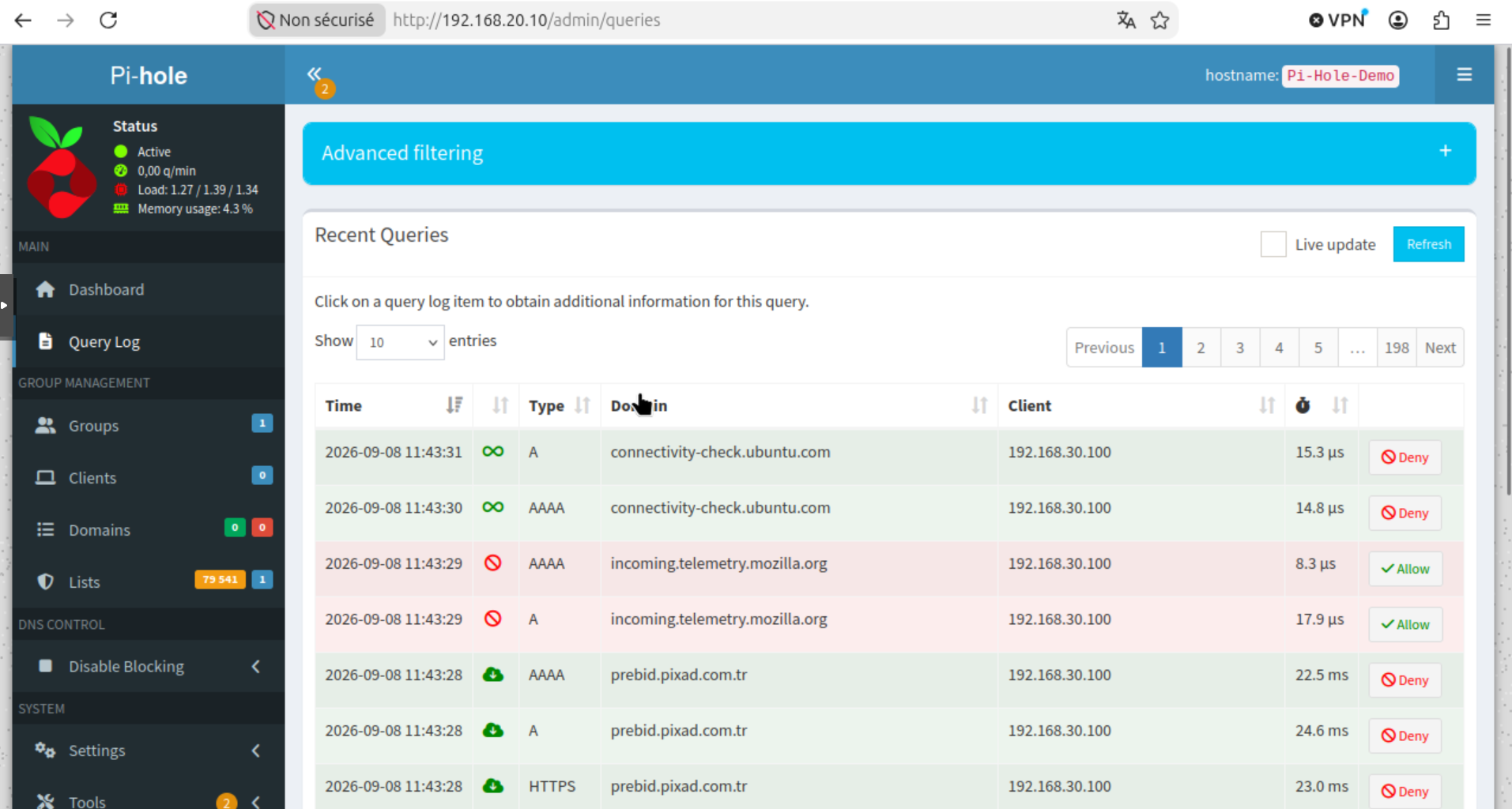The image size is (1512, 809).
Task: Open Dashboard in the sidebar
Action: point(149,289)
